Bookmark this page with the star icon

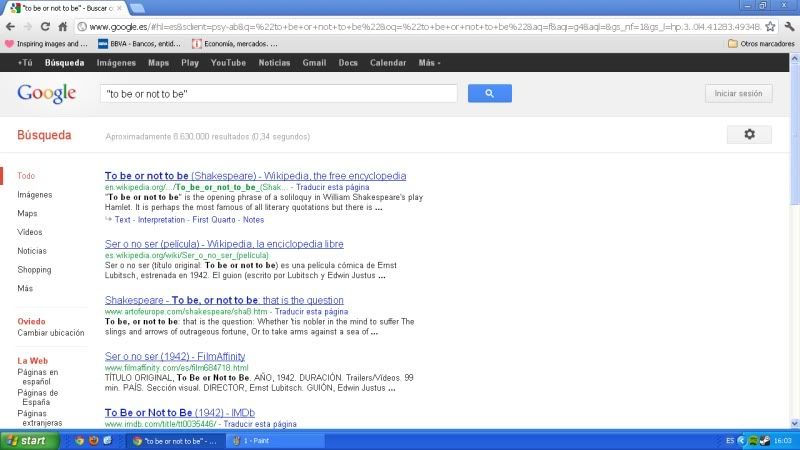point(770,27)
